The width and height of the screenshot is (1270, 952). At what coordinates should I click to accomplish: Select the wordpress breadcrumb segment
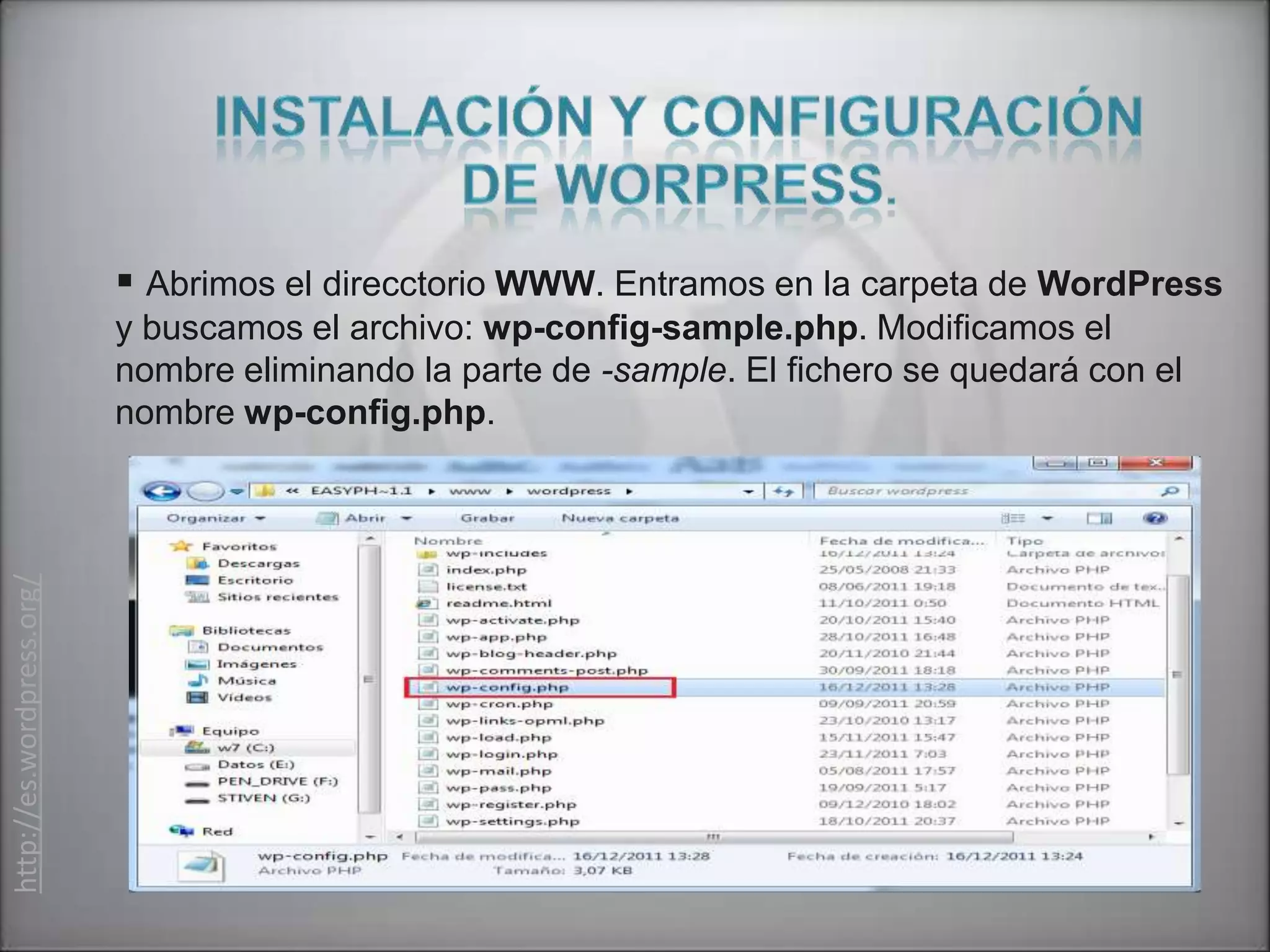coord(569,491)
